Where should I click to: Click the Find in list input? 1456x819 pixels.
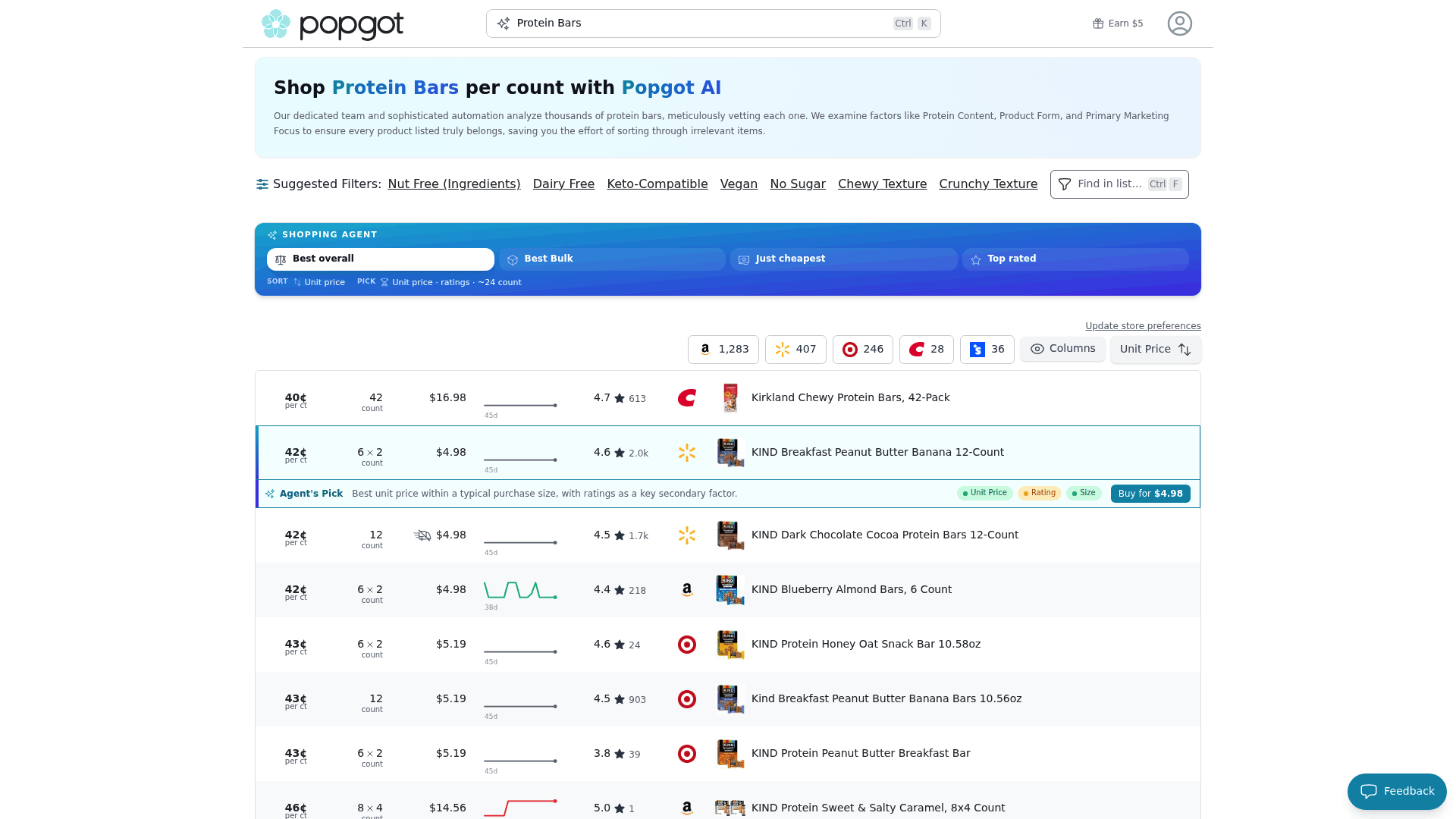(x=1119, y=184)
